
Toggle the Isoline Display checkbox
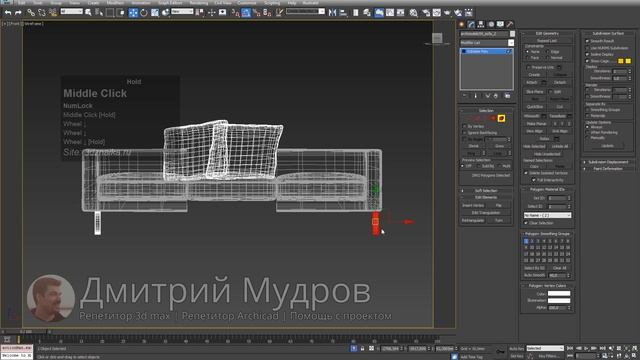[x=587, y=54]
